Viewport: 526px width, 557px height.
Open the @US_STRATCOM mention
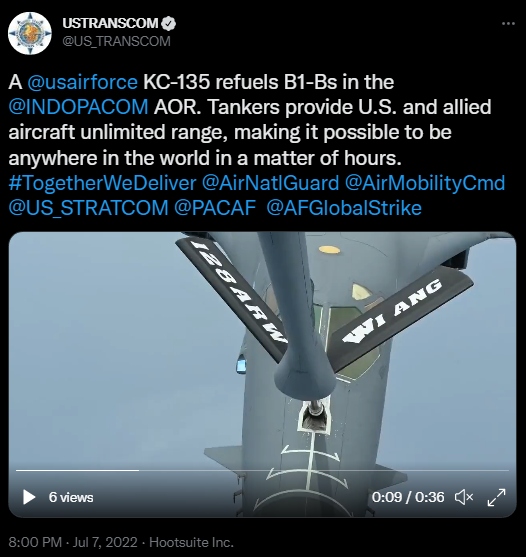(x=88, y=208)
